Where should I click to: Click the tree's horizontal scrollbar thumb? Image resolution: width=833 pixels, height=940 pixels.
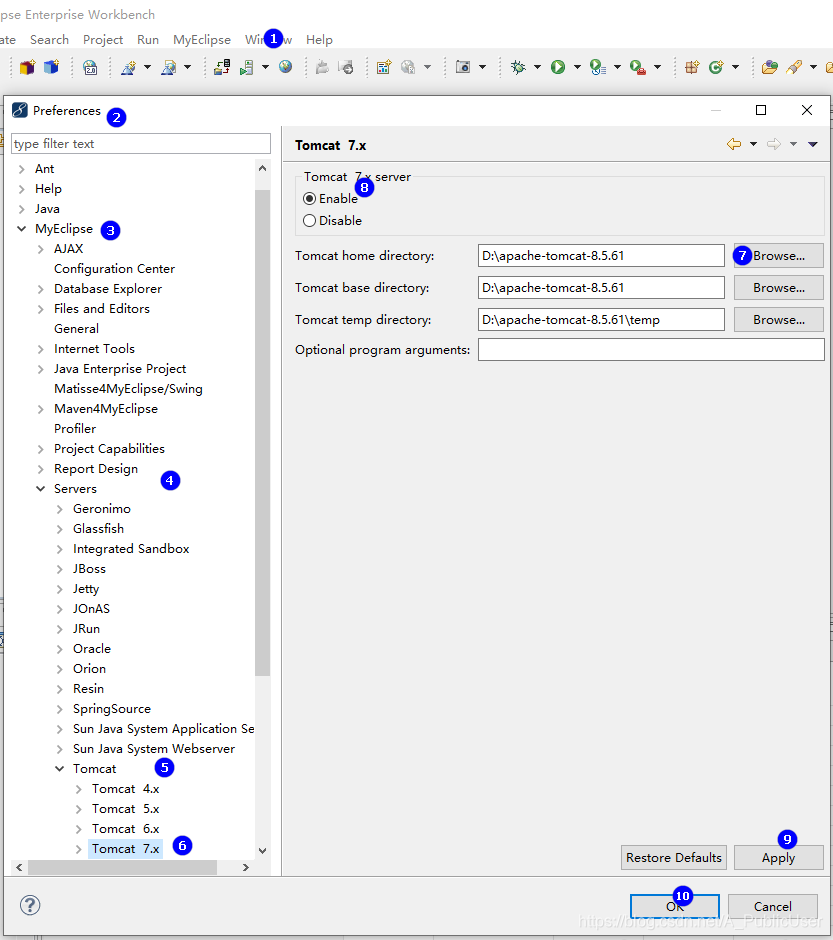[x=122, y=867]
